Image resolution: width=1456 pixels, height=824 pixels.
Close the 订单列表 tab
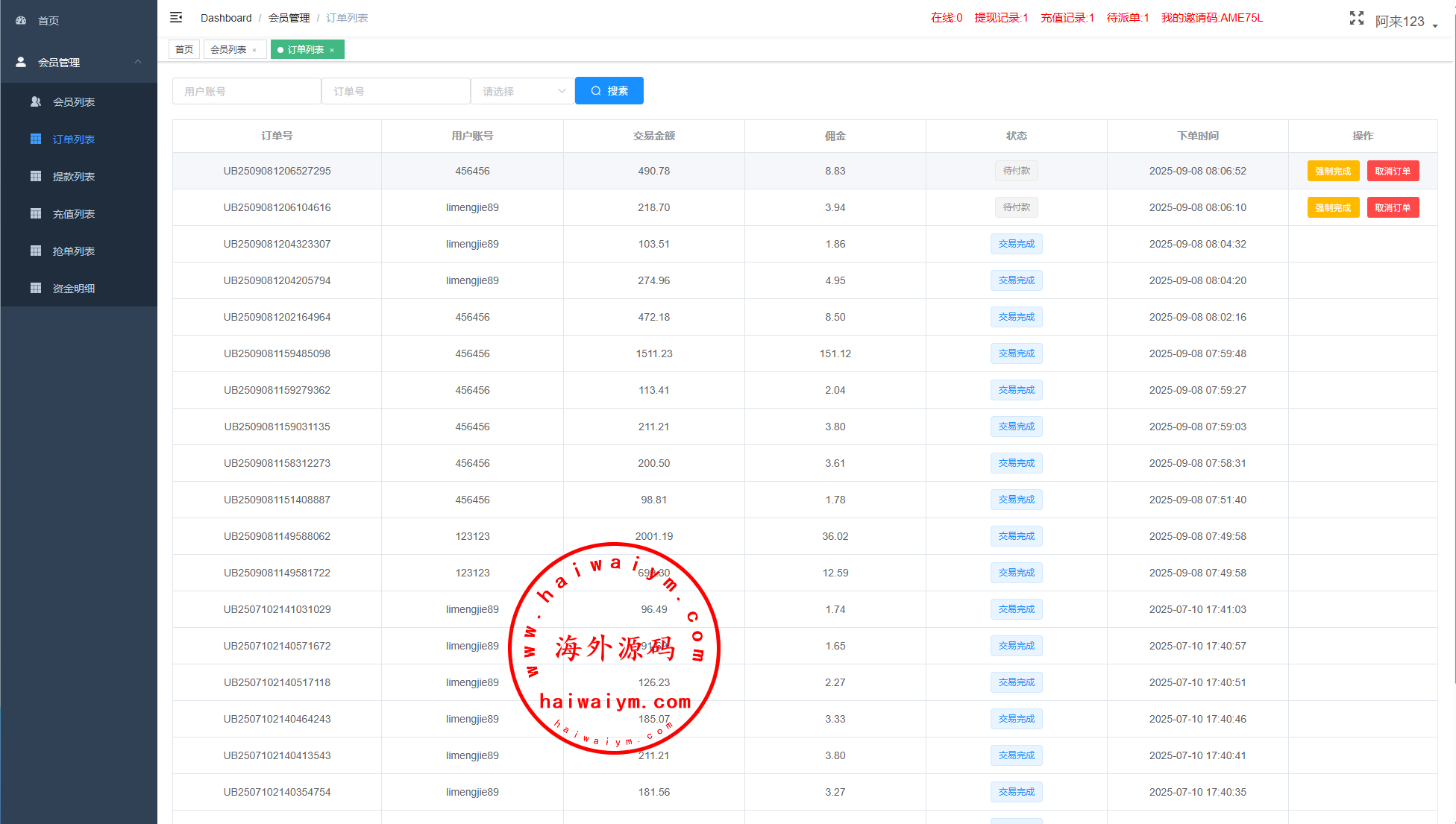coord(332,50)
